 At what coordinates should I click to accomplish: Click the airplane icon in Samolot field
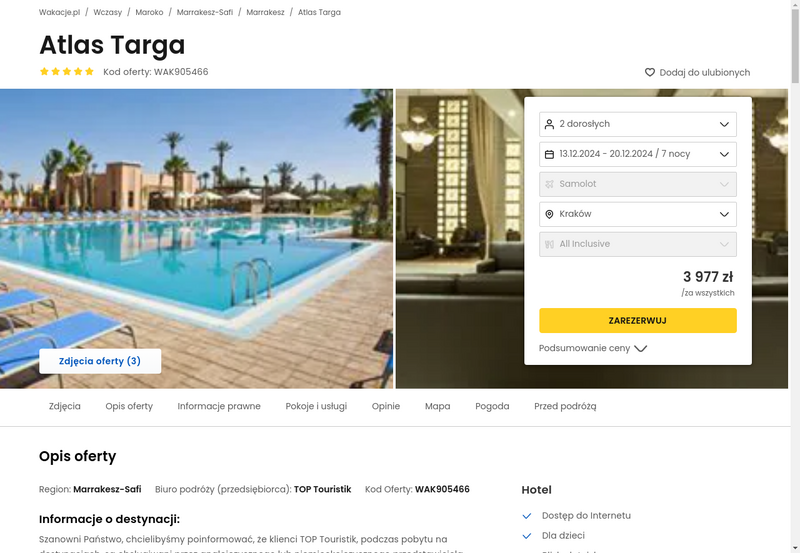click(549, 184)
